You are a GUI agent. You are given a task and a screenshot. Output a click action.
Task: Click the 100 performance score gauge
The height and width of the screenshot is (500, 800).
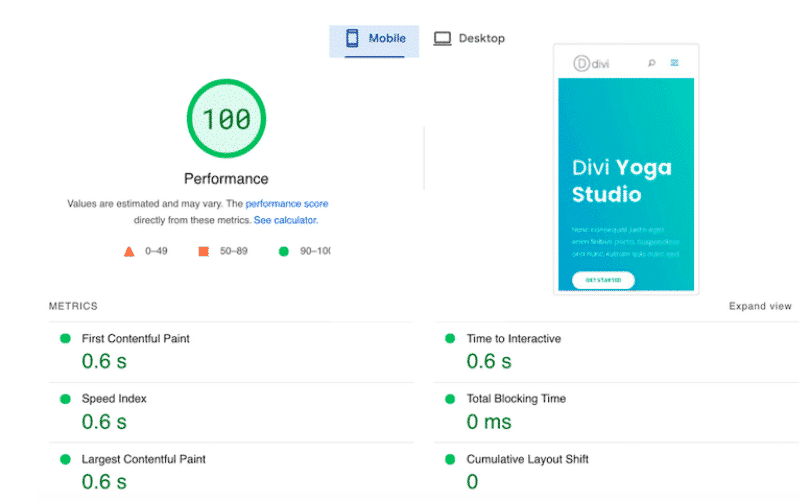pos(226,118)
